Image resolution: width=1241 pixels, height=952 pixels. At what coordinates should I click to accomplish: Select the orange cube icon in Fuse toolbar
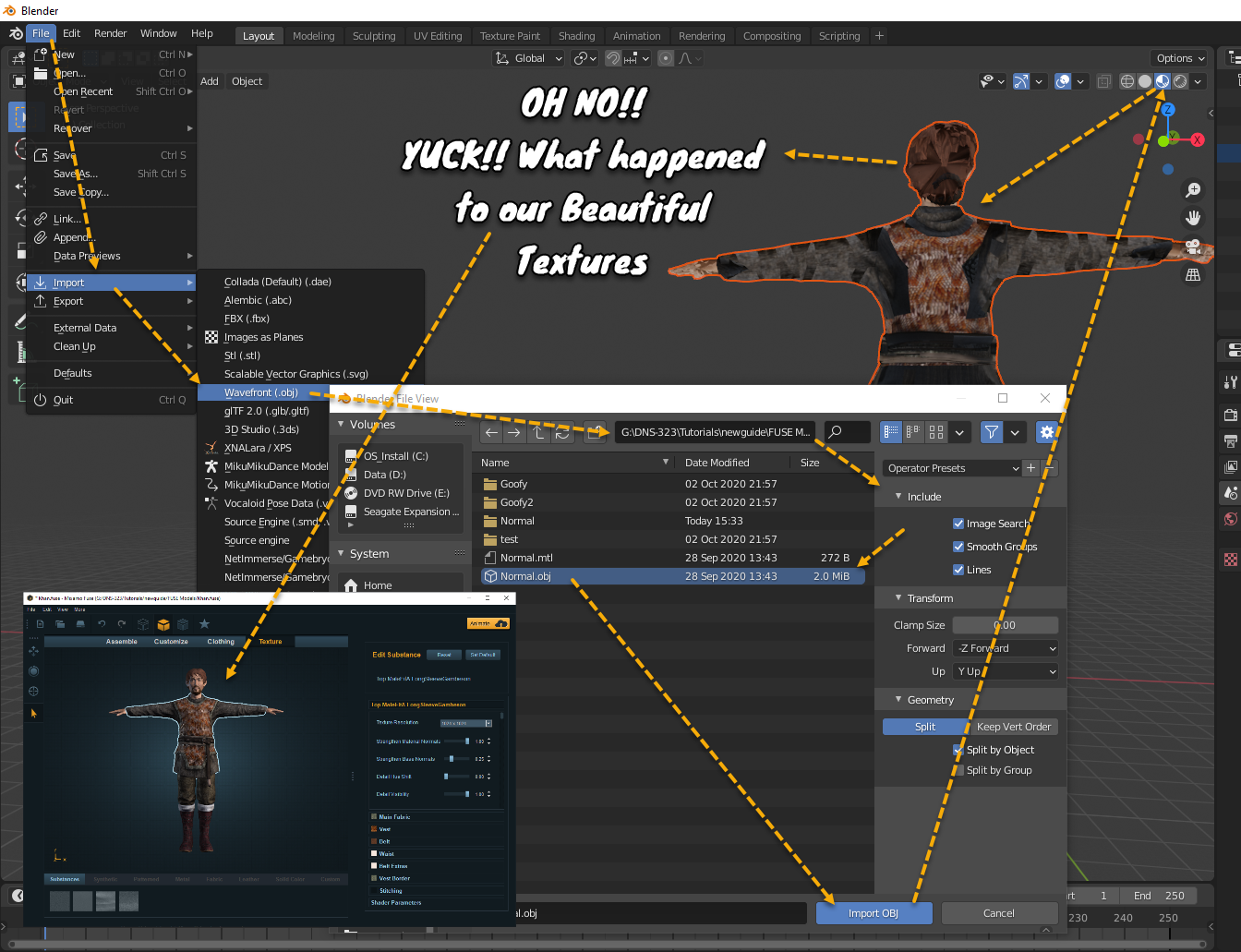pos(163,624)
